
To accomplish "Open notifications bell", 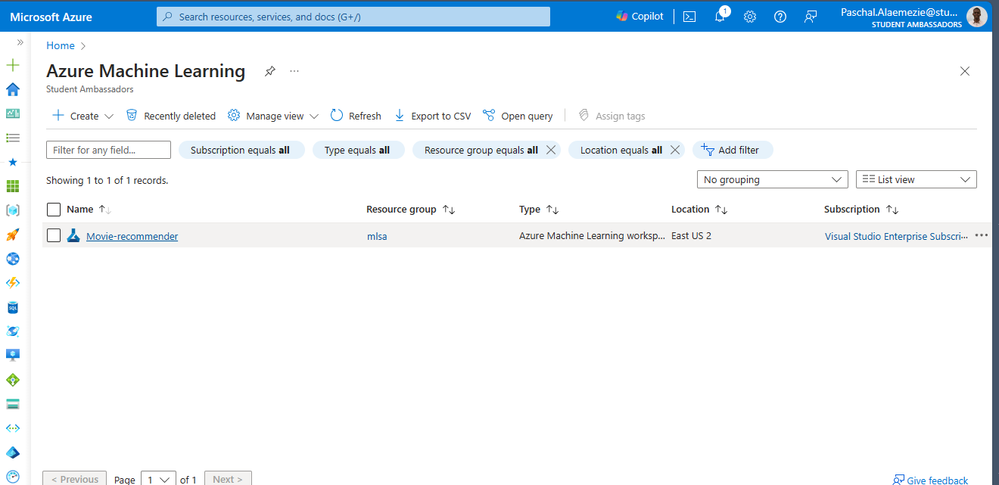I will [720, 17].
